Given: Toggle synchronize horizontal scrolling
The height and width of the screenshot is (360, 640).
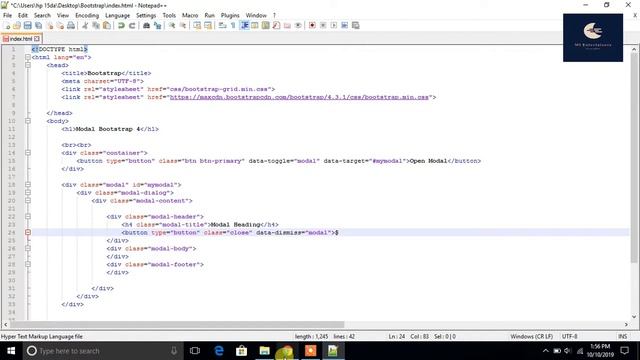Looking at the screenshot, I should point(208,25).
